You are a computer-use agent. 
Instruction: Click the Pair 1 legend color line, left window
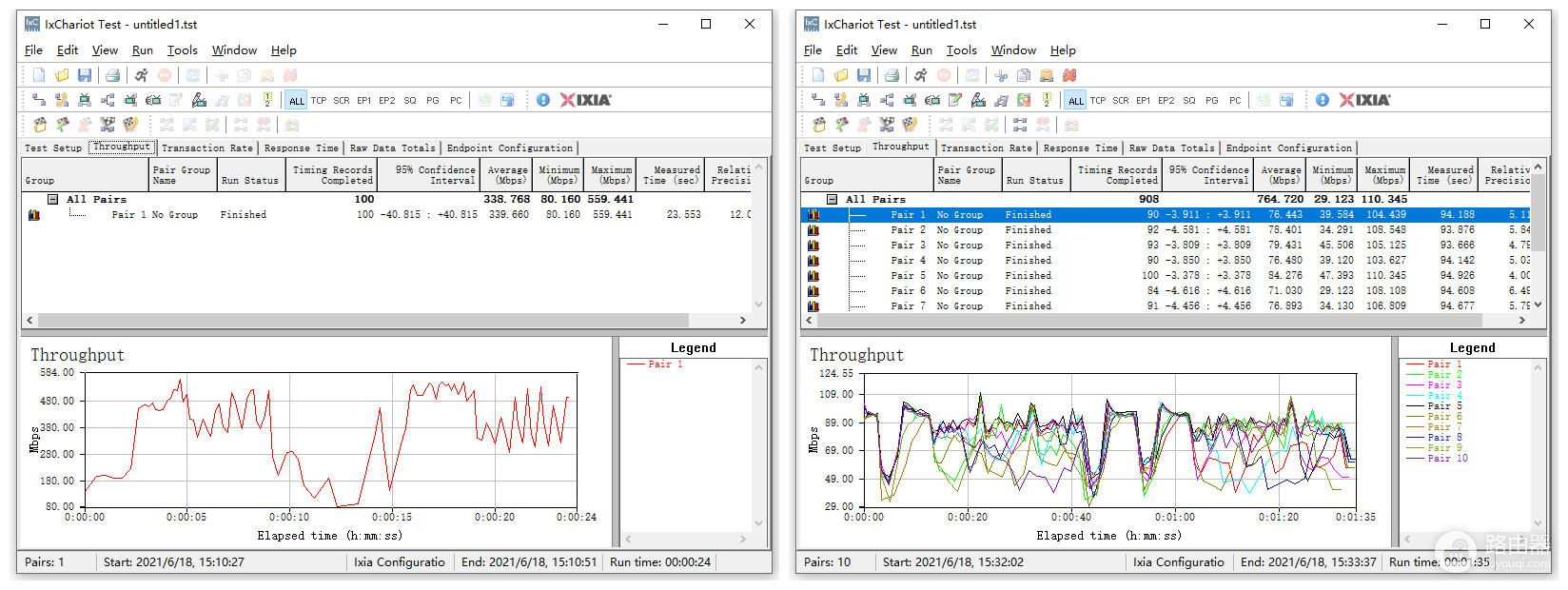636,364
